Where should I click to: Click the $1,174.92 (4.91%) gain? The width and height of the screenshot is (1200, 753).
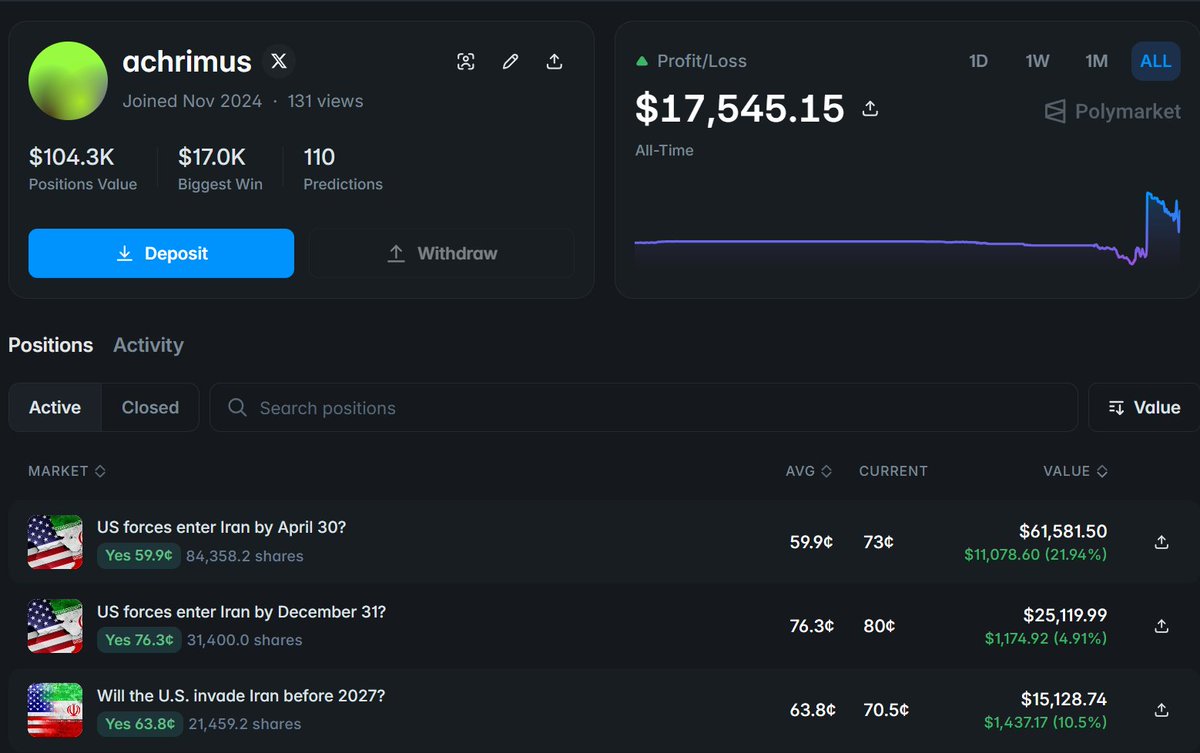pyautogui.click(x=1046, y=638)
